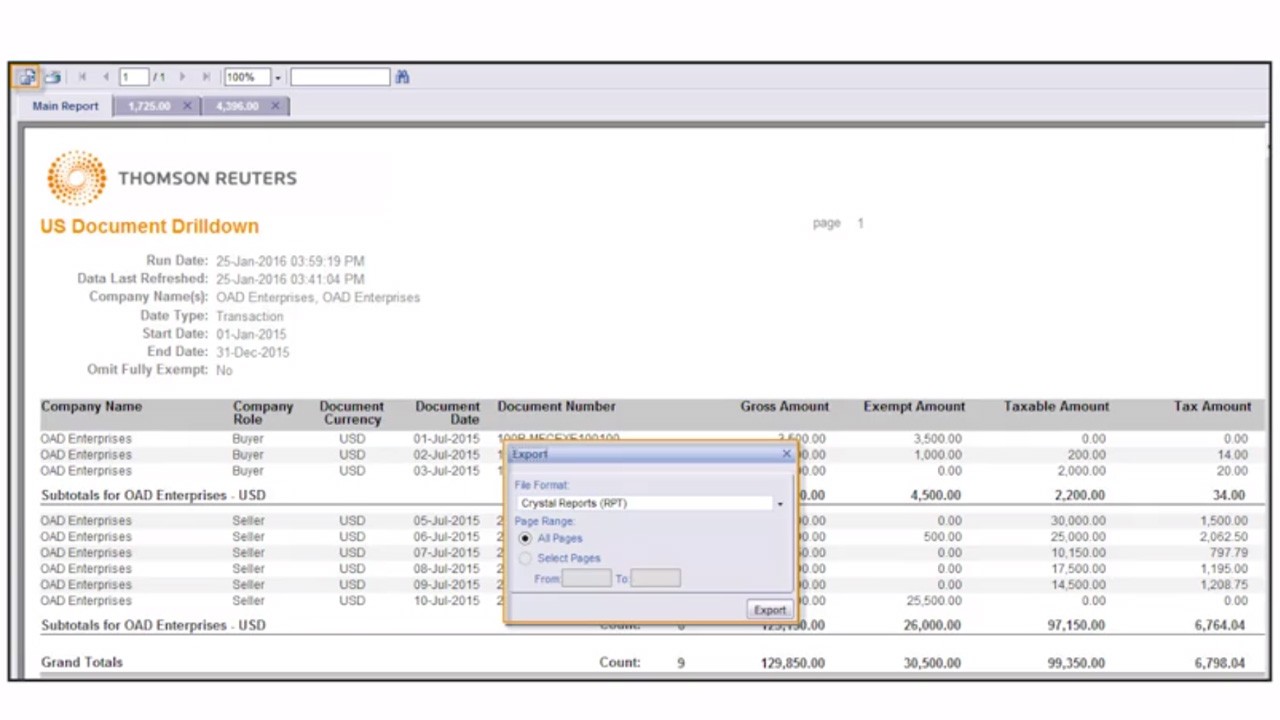The width and height of the screenshot is (1280, 720).
Task: Click the From page range field
Action: pyautogui.click(x=586, y=579)
